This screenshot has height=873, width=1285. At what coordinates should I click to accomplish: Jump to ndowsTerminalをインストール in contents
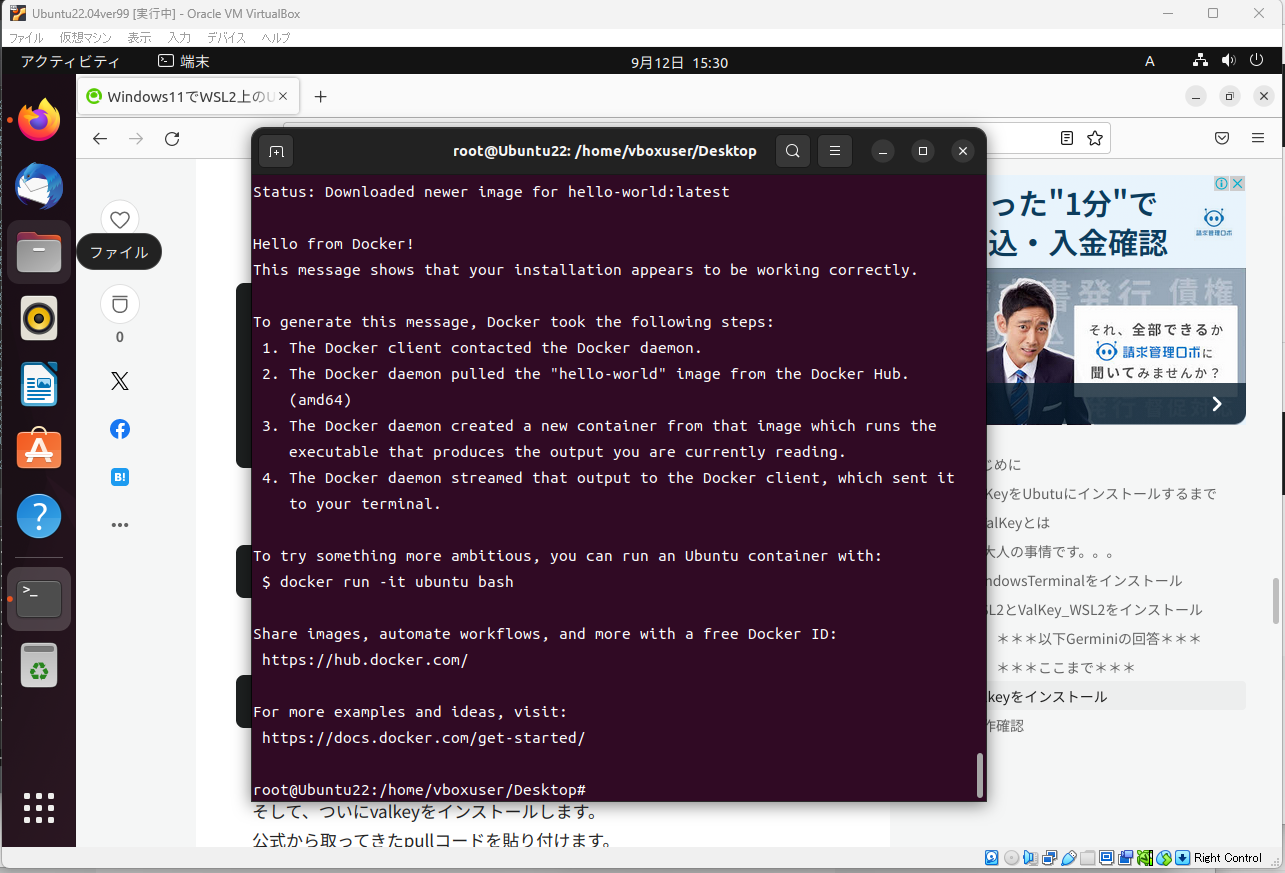pyautogui.click(x=1084, y=581)
